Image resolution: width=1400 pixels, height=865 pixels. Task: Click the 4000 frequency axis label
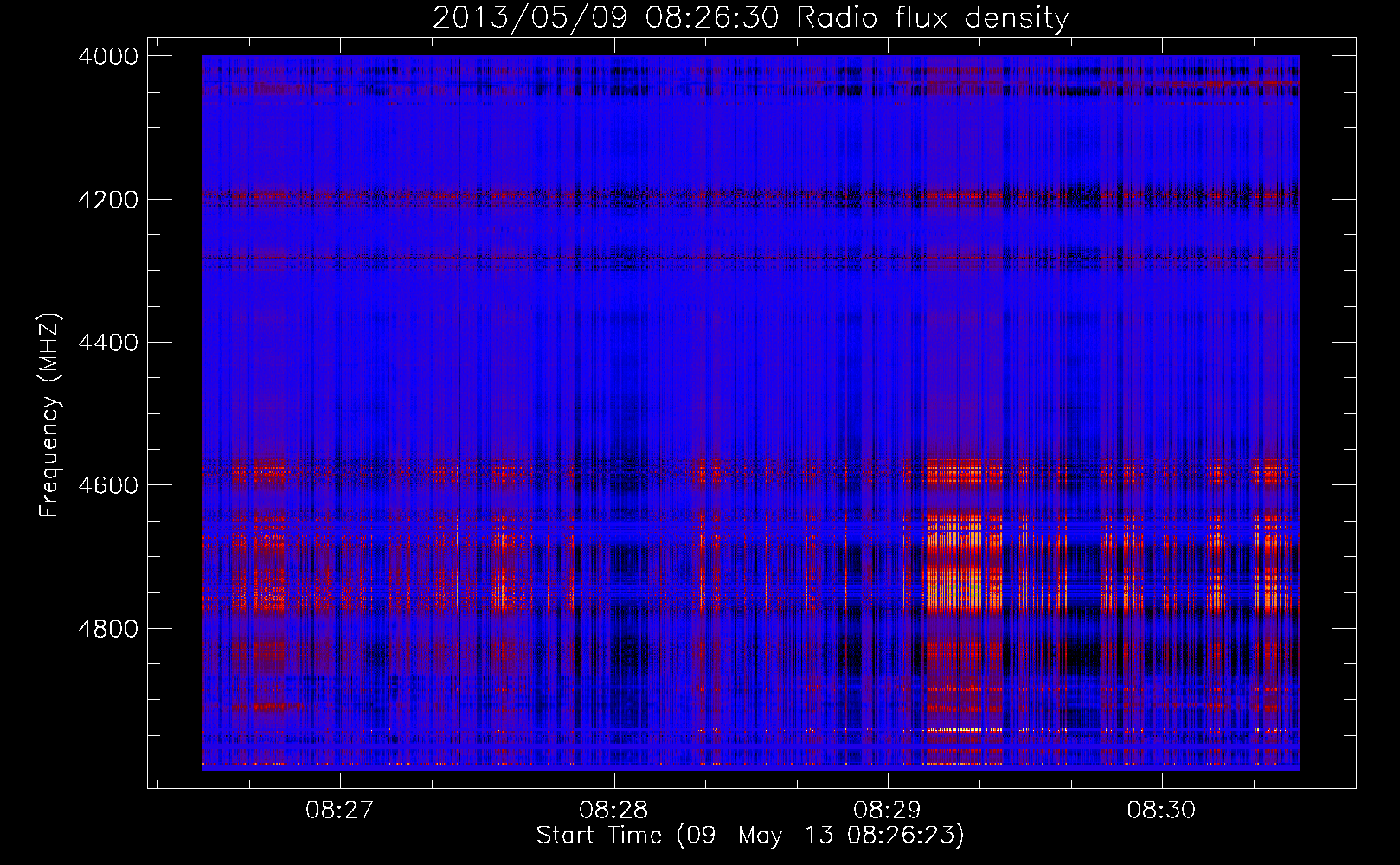[108, 56]
